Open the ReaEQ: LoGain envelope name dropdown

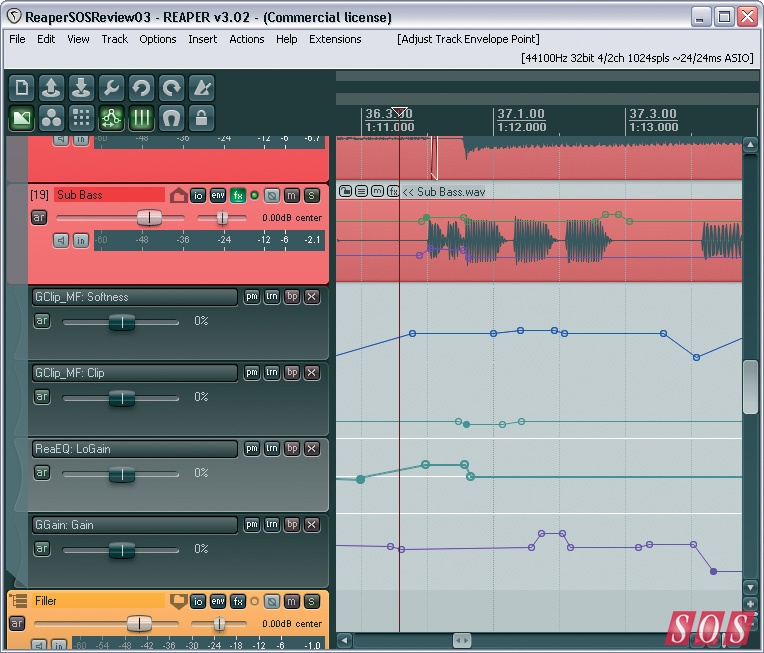[135, 449]
